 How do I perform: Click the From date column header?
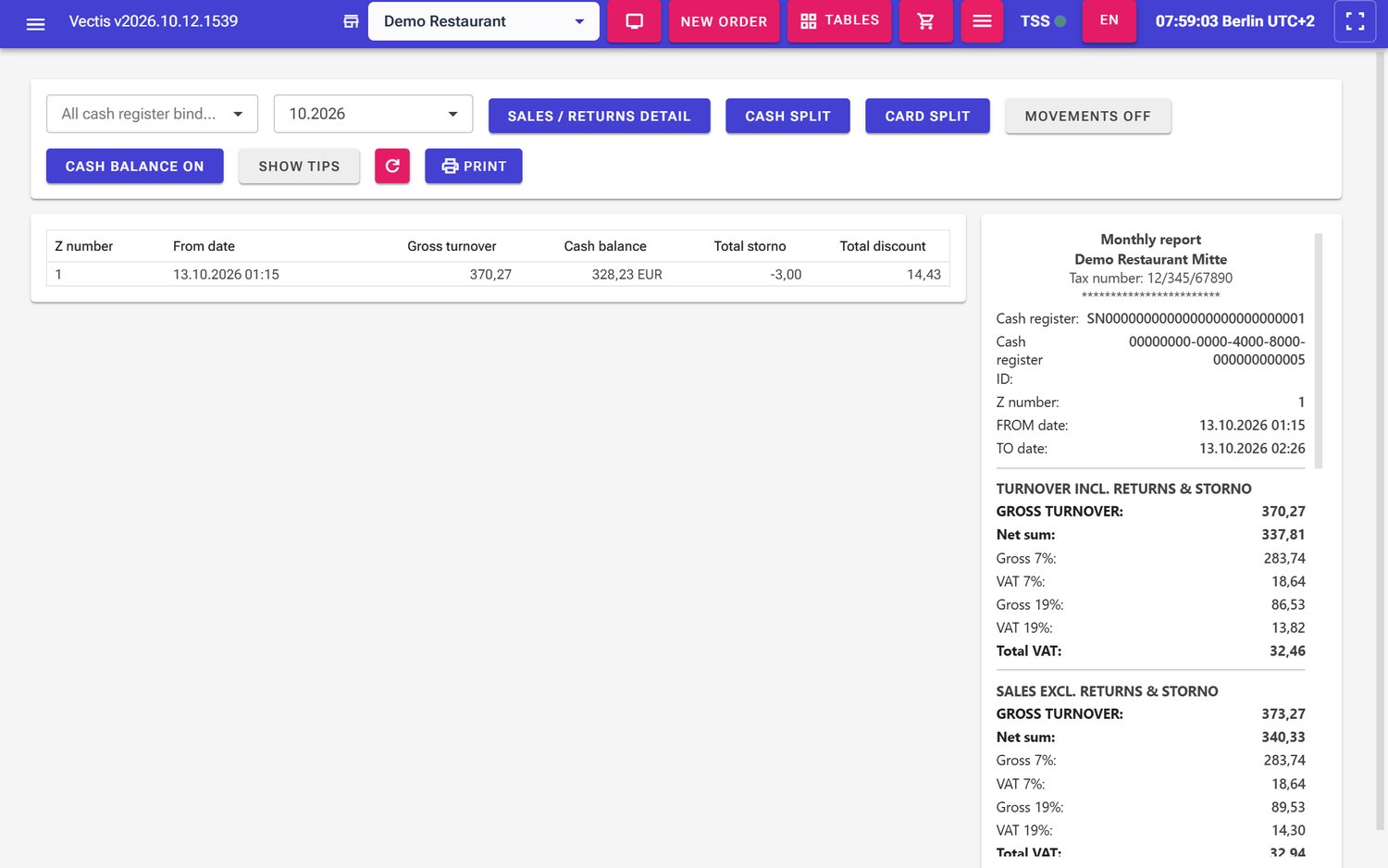[x=204, y=246]
